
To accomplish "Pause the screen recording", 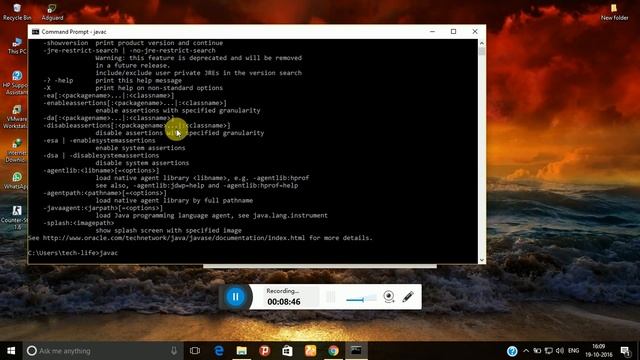I will pos(236,297).
